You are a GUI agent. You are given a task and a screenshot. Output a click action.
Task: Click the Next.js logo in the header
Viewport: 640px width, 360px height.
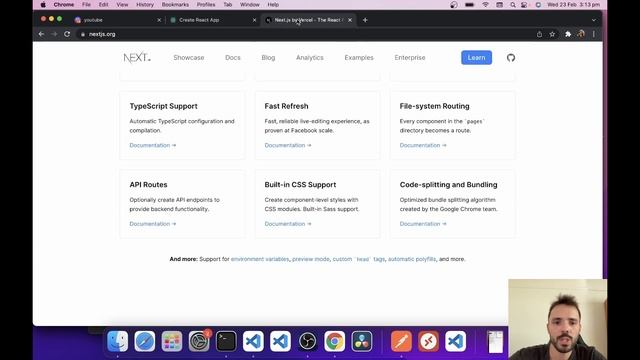[137, 58]
